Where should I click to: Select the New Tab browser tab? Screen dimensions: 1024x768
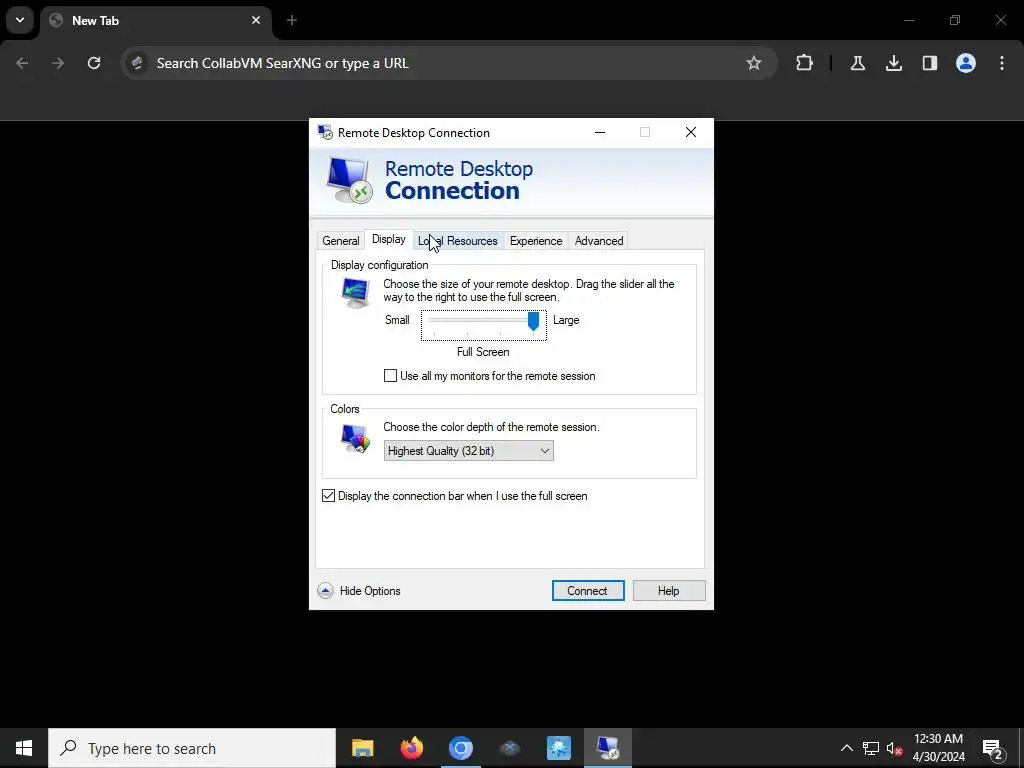pyautogui.click(x=157, y=21)
